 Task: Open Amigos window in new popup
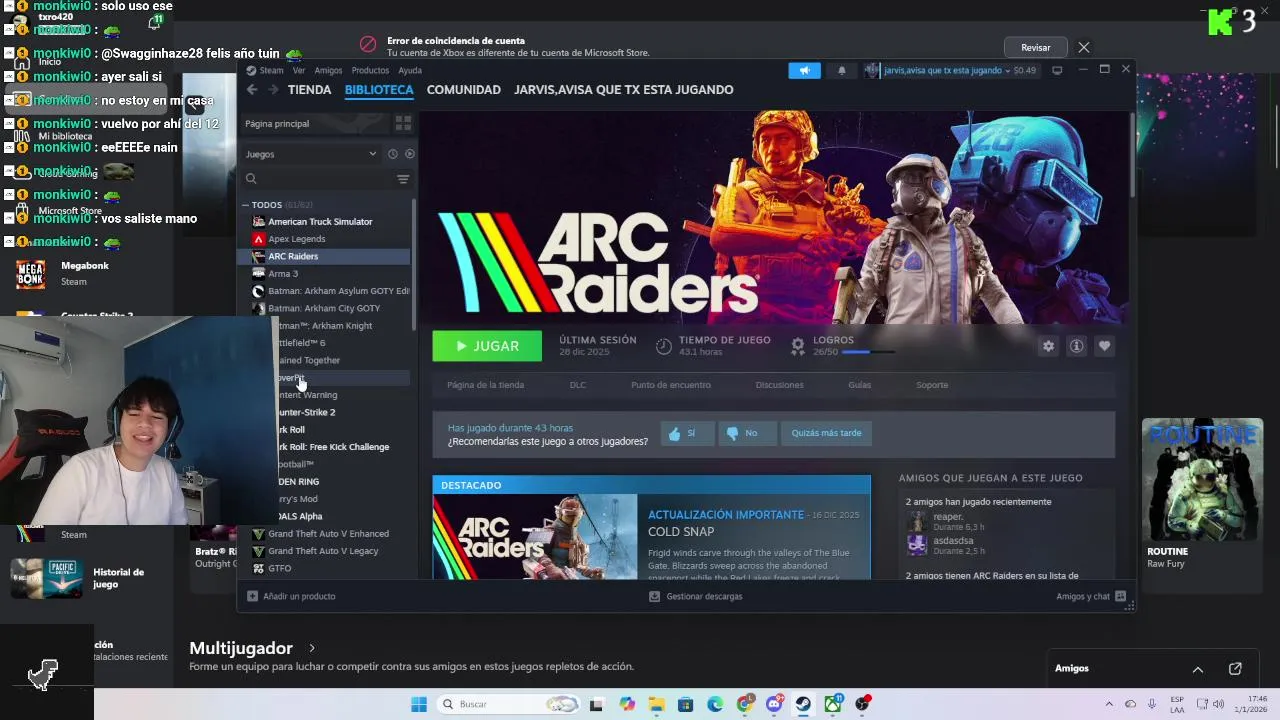(x=1235, y=668)
